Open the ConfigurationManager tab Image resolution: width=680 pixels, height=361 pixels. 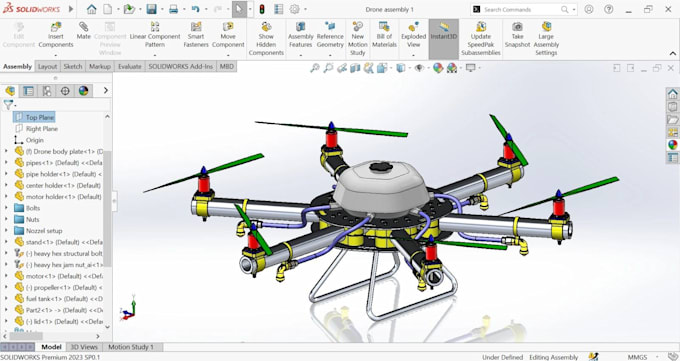click(x=47, y=91)
